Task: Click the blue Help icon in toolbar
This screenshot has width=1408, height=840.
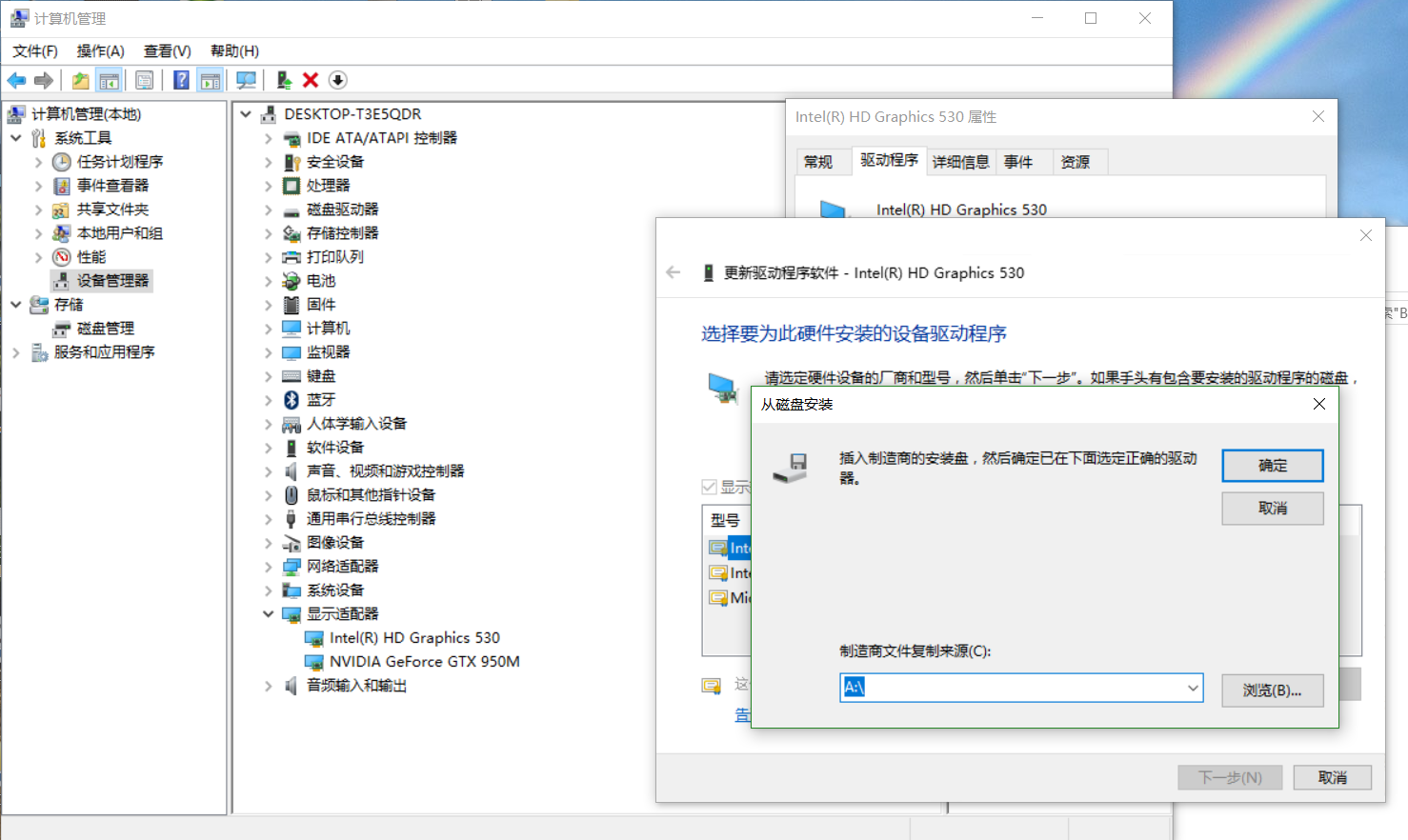Action: (x=178, y=80)
